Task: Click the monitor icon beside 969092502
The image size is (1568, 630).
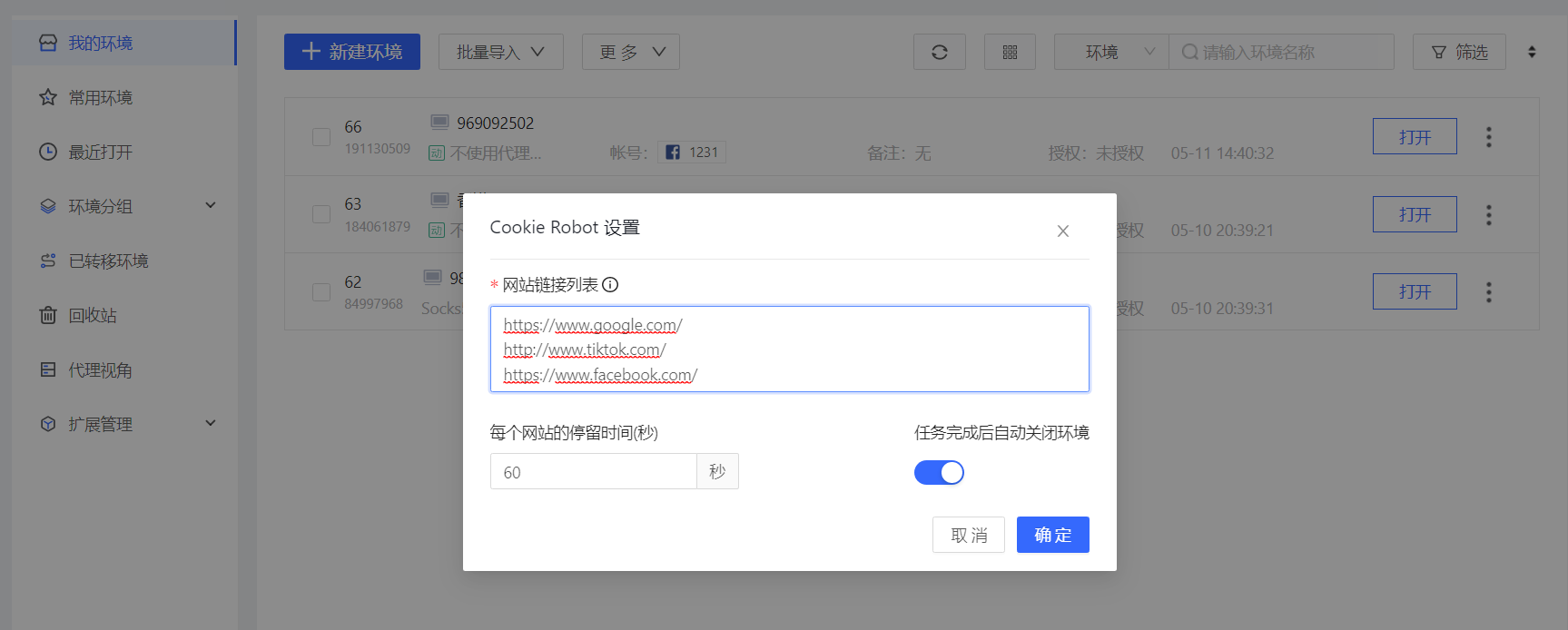Action: coord(439,123)
